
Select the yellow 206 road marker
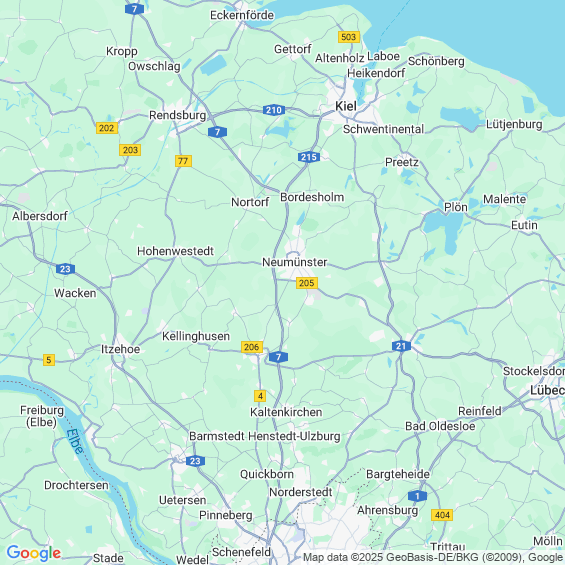click(252, 347)
